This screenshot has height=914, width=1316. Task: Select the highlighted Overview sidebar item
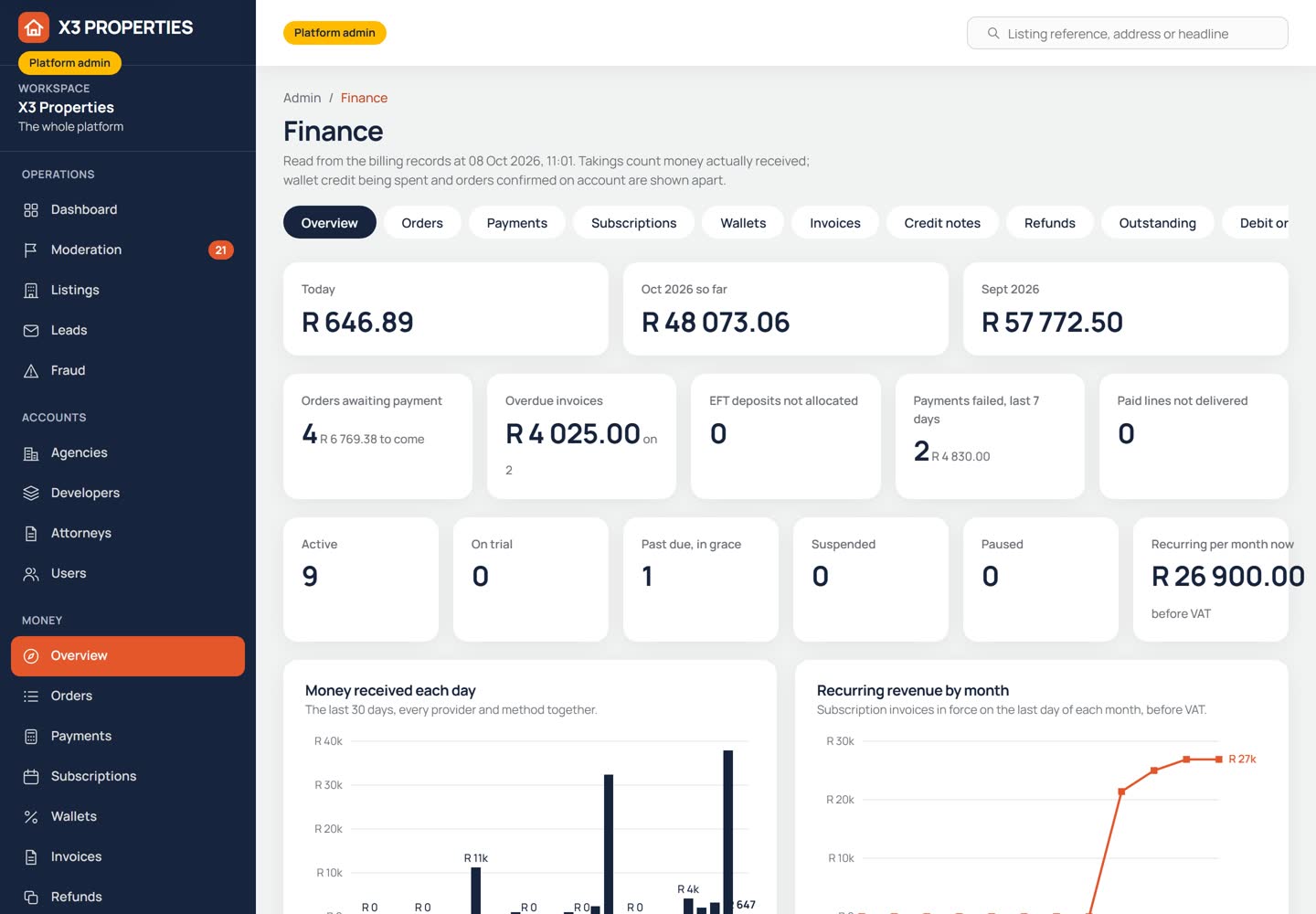click(x=128, y=656)
